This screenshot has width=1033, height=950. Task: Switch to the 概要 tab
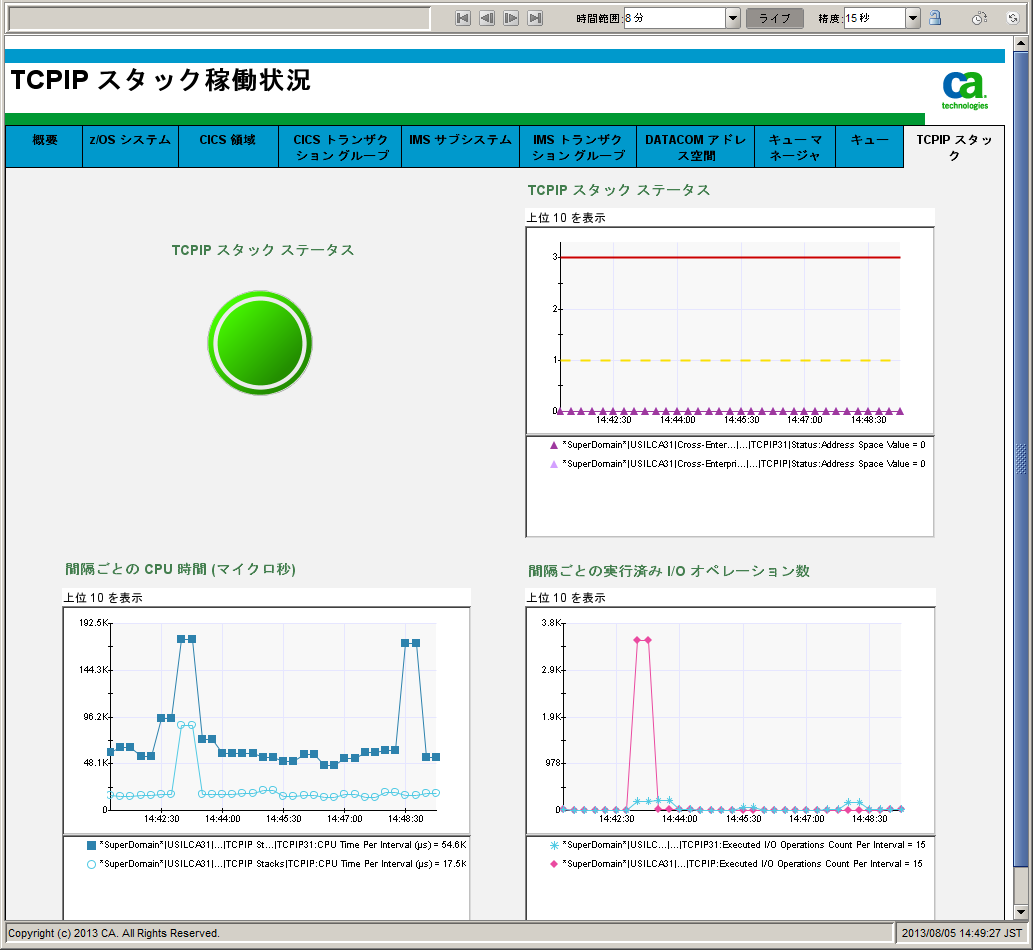pyautogui.click(x=43, y=145)
